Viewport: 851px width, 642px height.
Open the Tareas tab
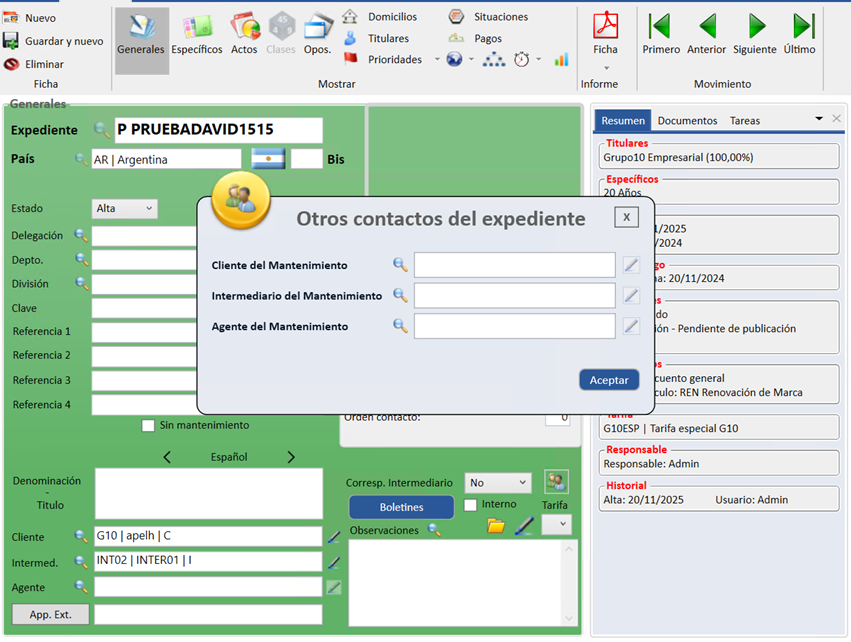(x=745, y=120)
